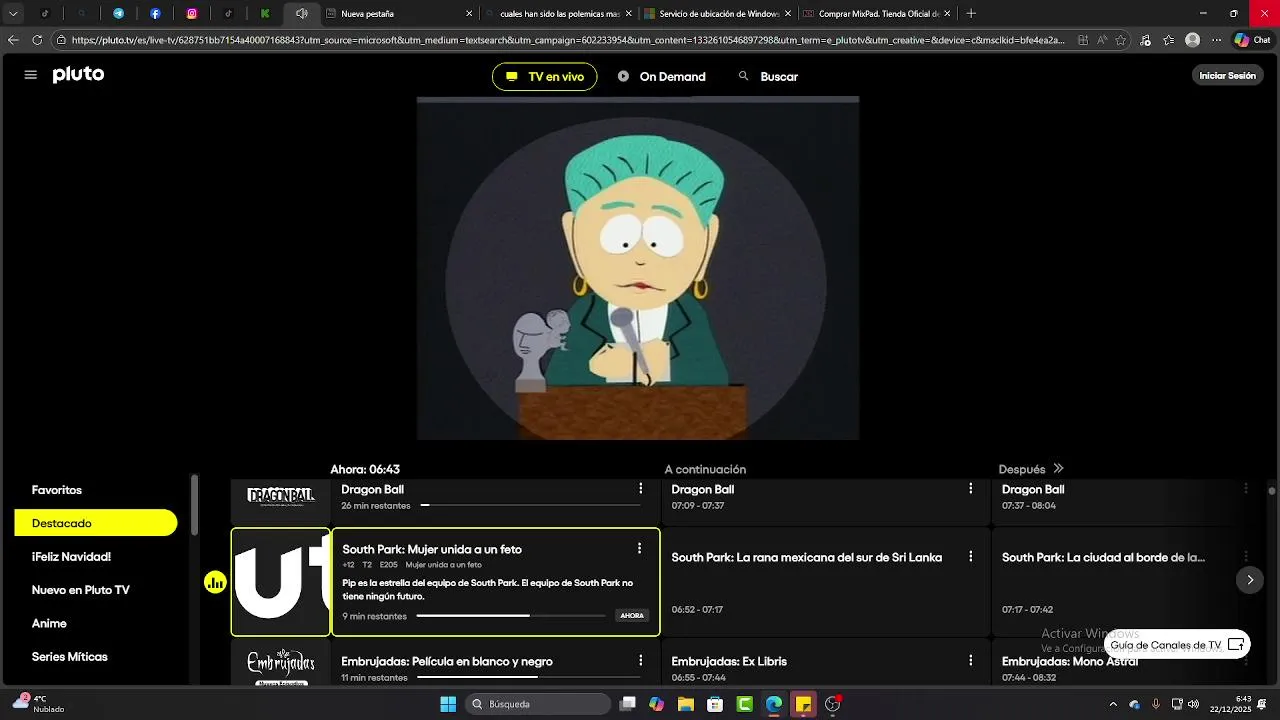The width and height of the screenshot is (1280, 720).
Task: Open Guía de Canales de TV
Action: (x=1177, y=645)
